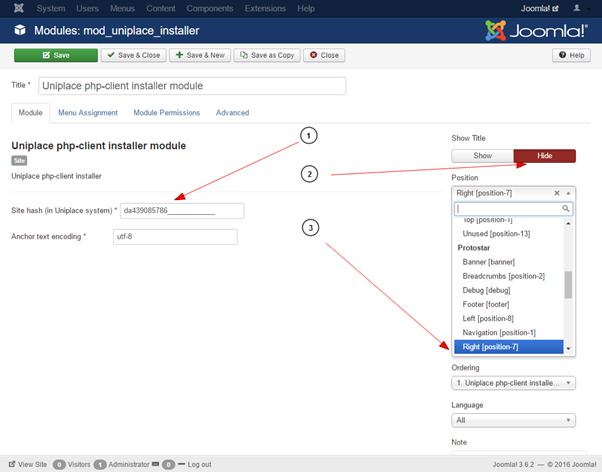The width and height of the screenshot is (602, 472).
Task: Click the Joomla logo icon in top menu
Action: point(18,8)
